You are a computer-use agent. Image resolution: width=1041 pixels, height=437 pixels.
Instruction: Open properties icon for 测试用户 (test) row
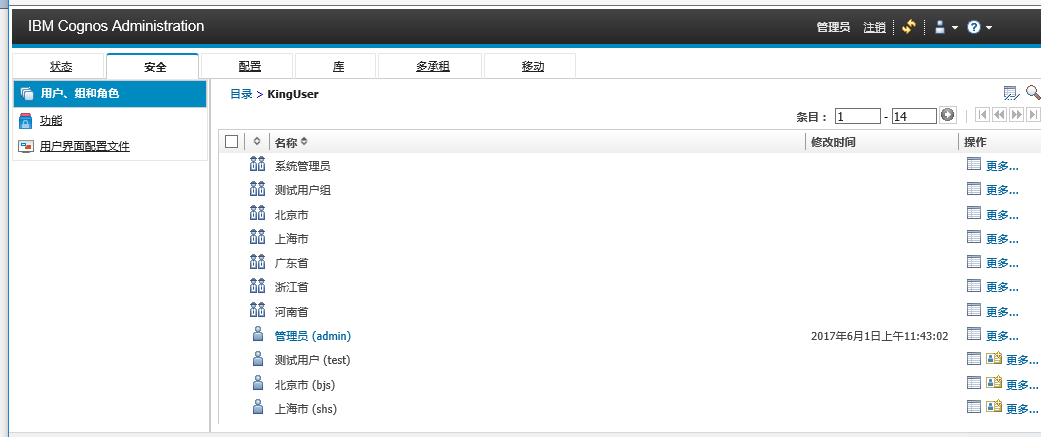[973, 359]
